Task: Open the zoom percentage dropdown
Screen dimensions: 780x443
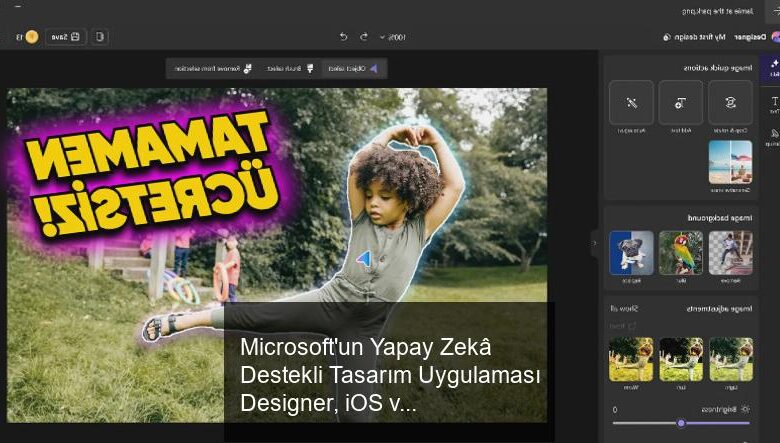Action: point(393,37)
